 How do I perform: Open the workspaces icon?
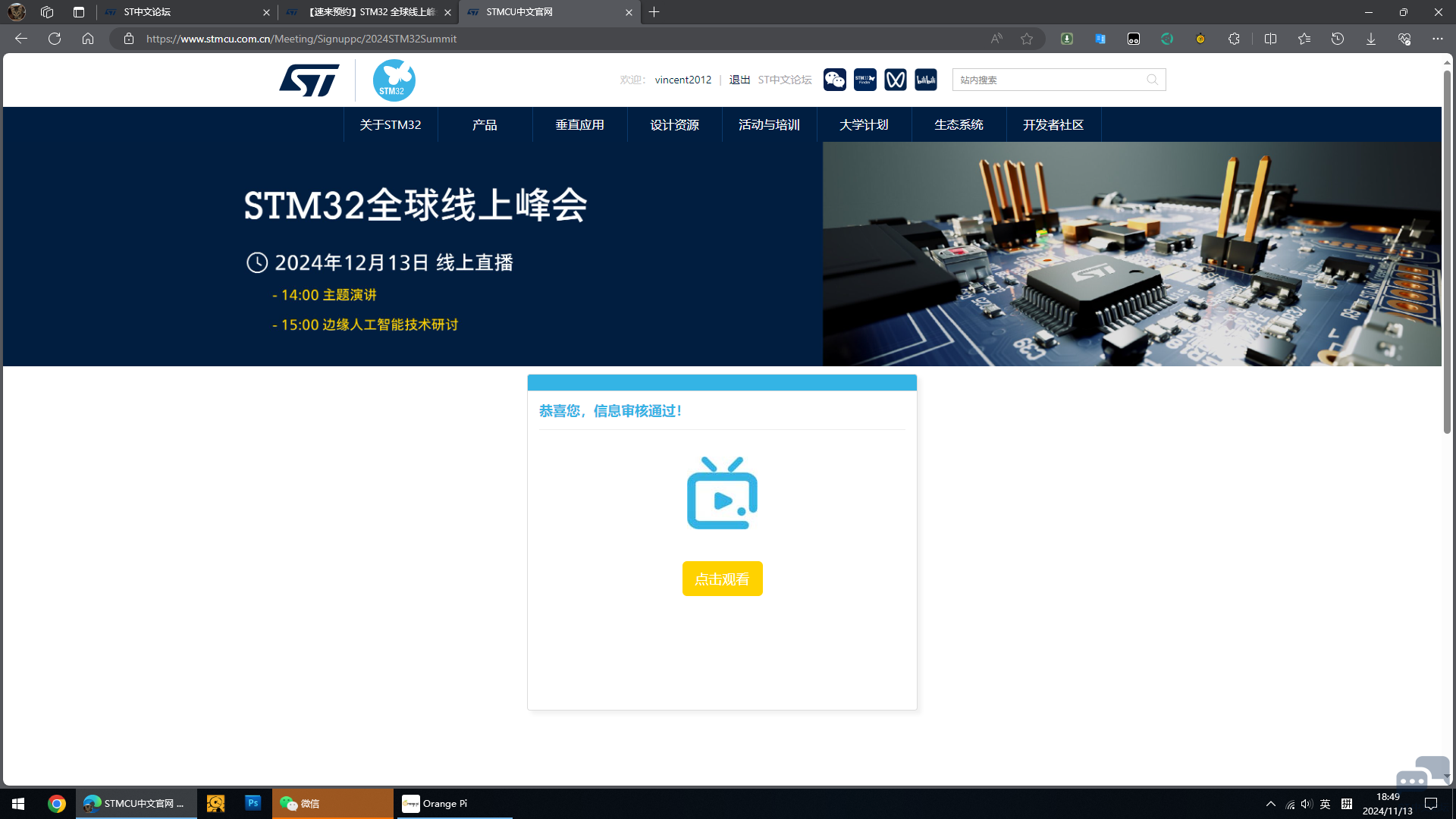click(x=47, y=12)
